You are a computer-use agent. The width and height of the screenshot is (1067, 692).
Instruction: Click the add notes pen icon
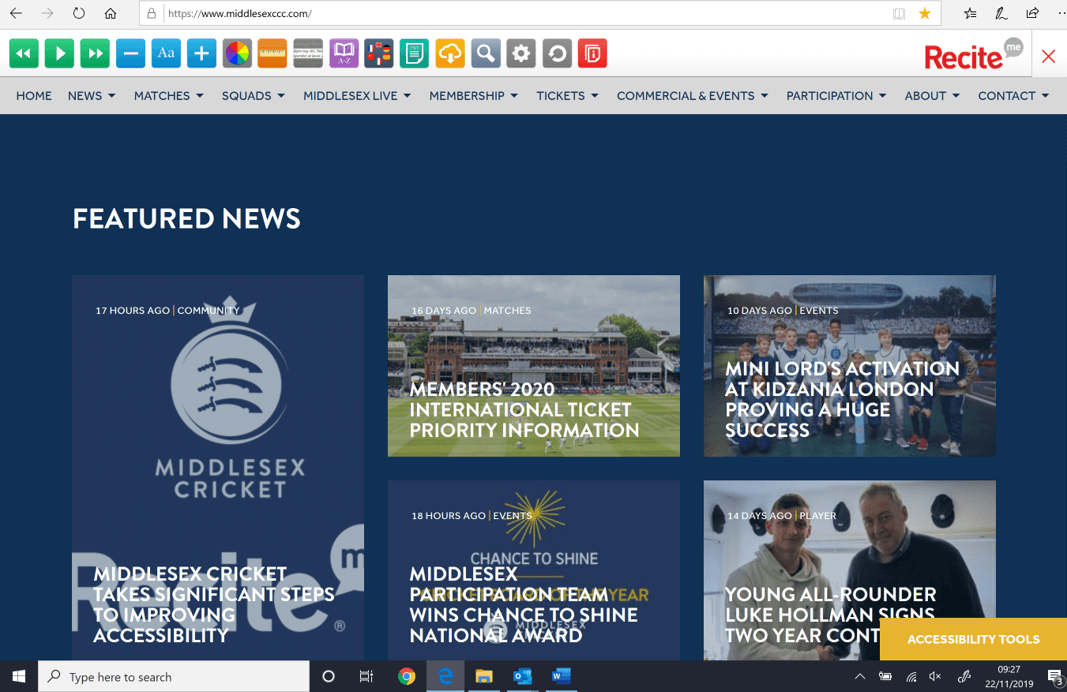click(1001, 14)
